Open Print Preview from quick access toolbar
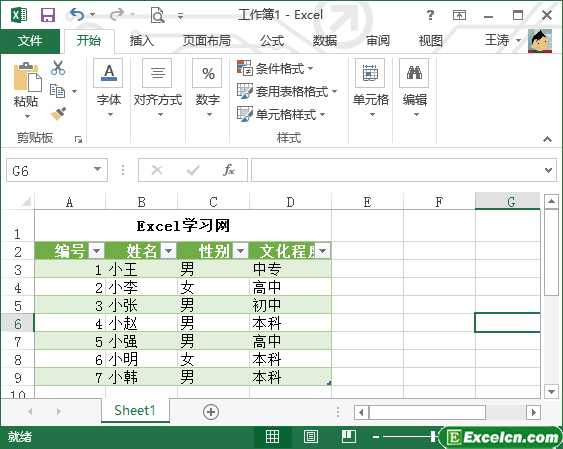The height and width of the screenshot is (449, 563). point(157,15)
